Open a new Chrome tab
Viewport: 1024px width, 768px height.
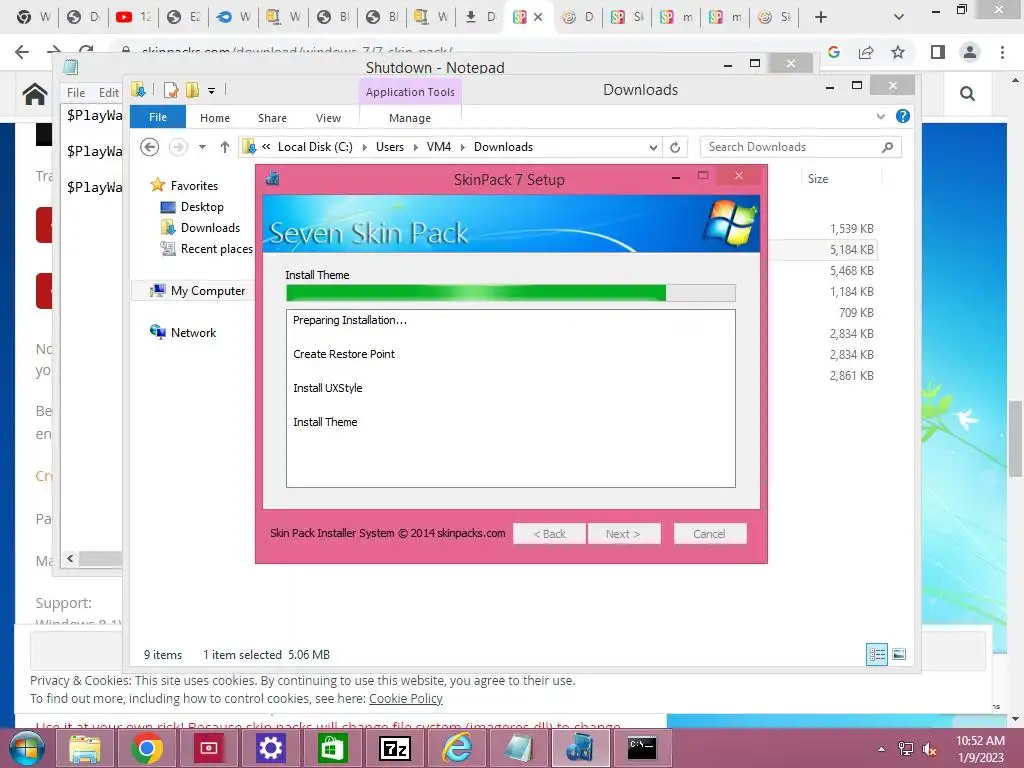(821, 17)
